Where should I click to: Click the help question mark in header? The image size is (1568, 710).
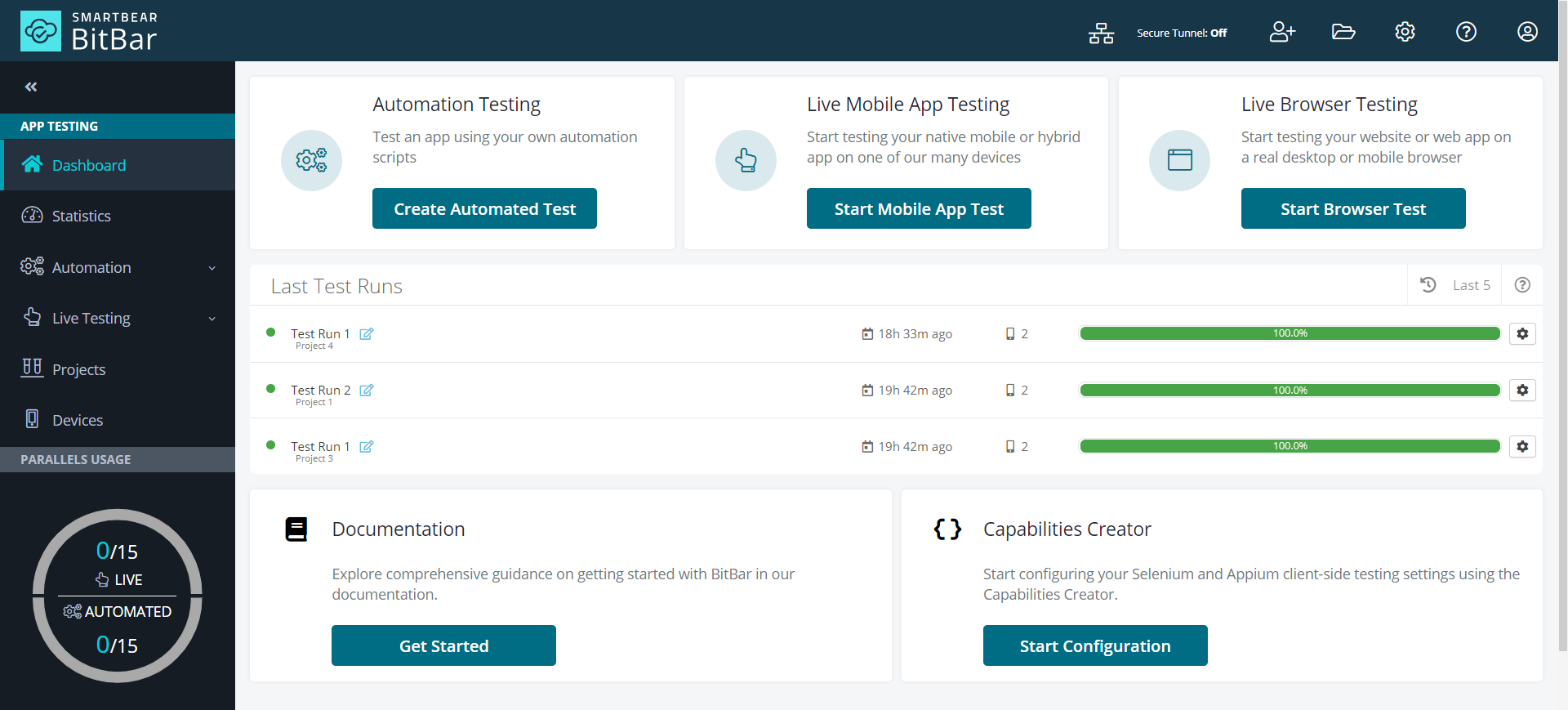(x=1466, y=32)
